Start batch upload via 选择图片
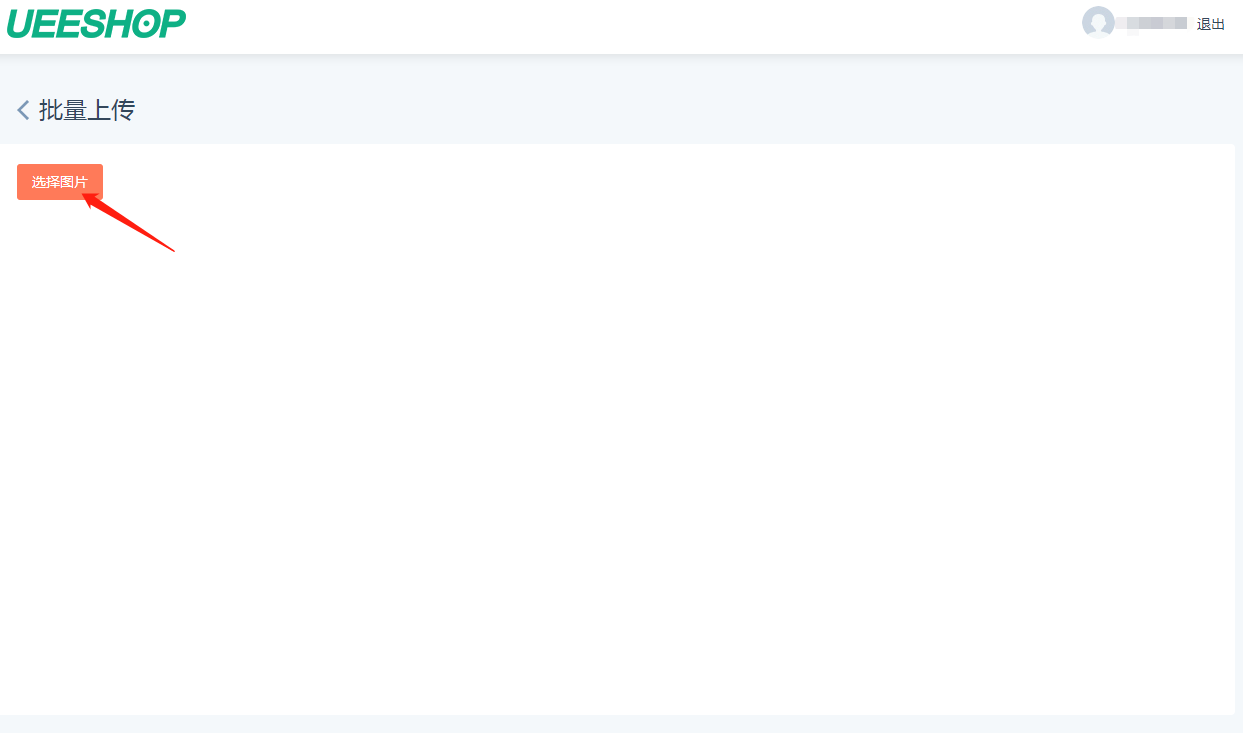This screenshot has width=1243, height=733. coord(60,182)
